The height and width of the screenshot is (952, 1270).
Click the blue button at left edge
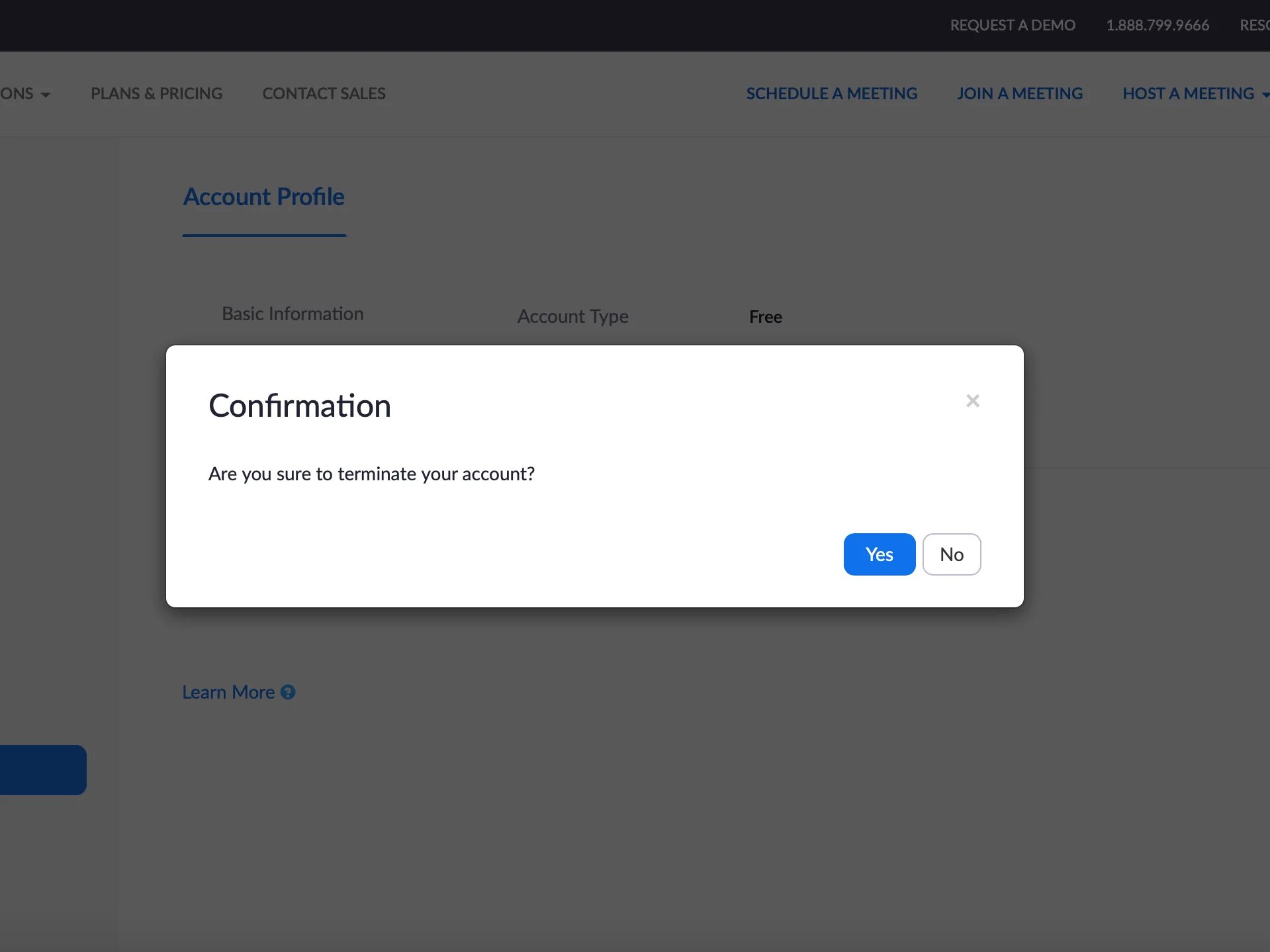click(x=43, y=770)
